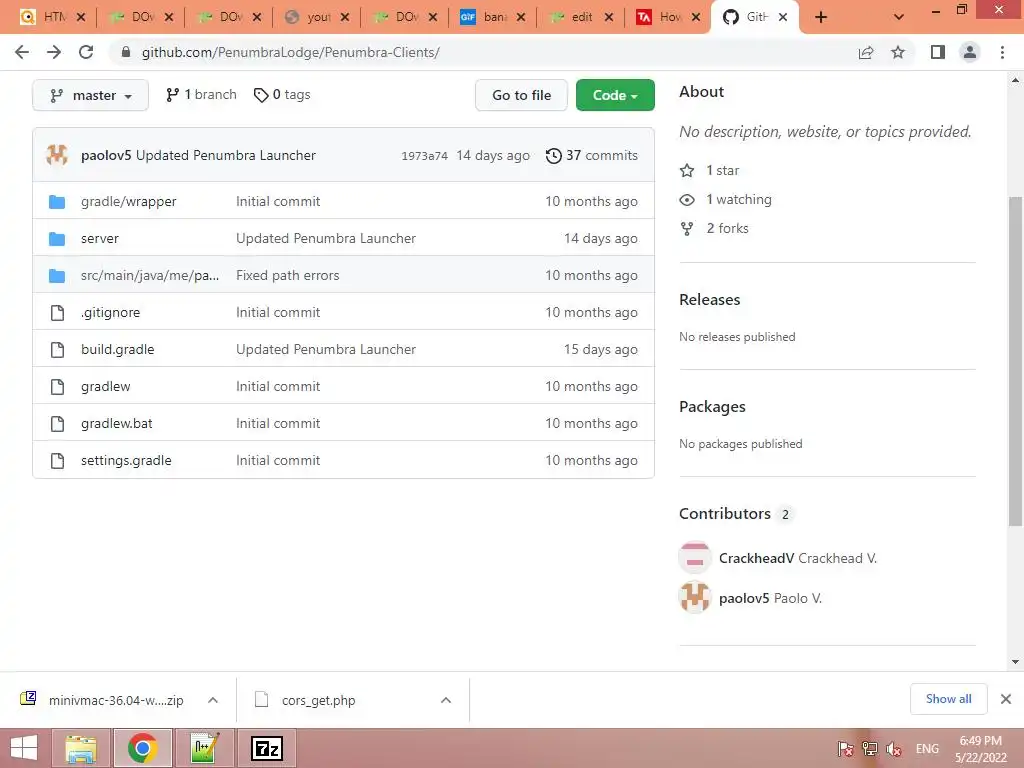
Task: Click the ENG language indicator
Action: (927, 749)
